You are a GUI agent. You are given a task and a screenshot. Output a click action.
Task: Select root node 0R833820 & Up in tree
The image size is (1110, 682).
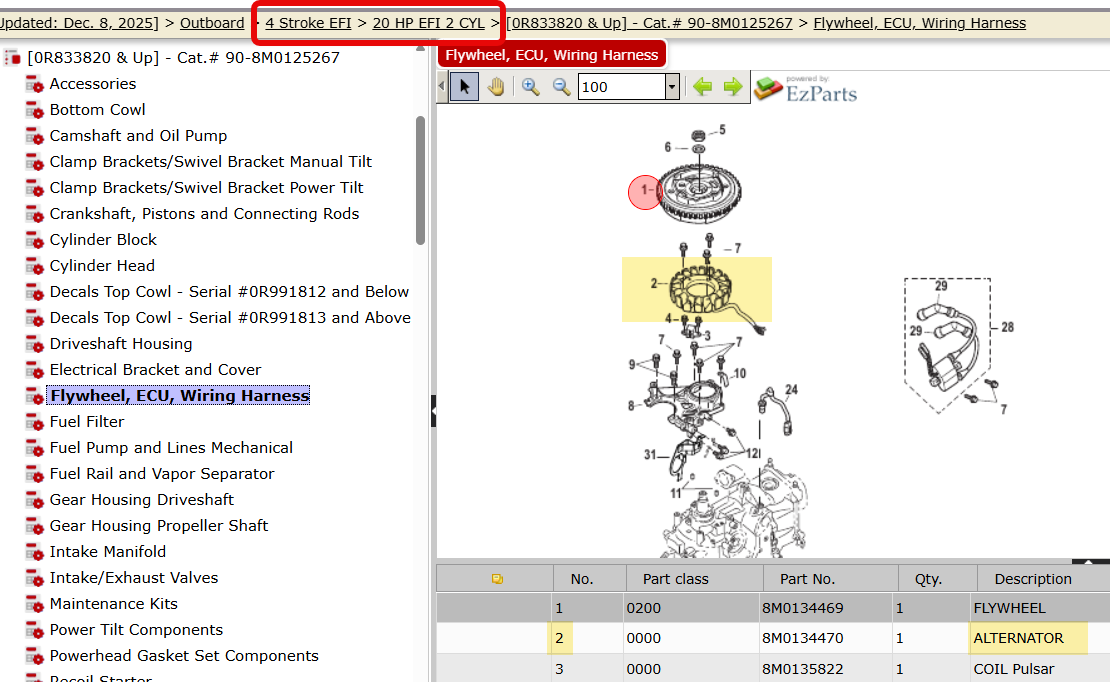[x=183, y=57]
